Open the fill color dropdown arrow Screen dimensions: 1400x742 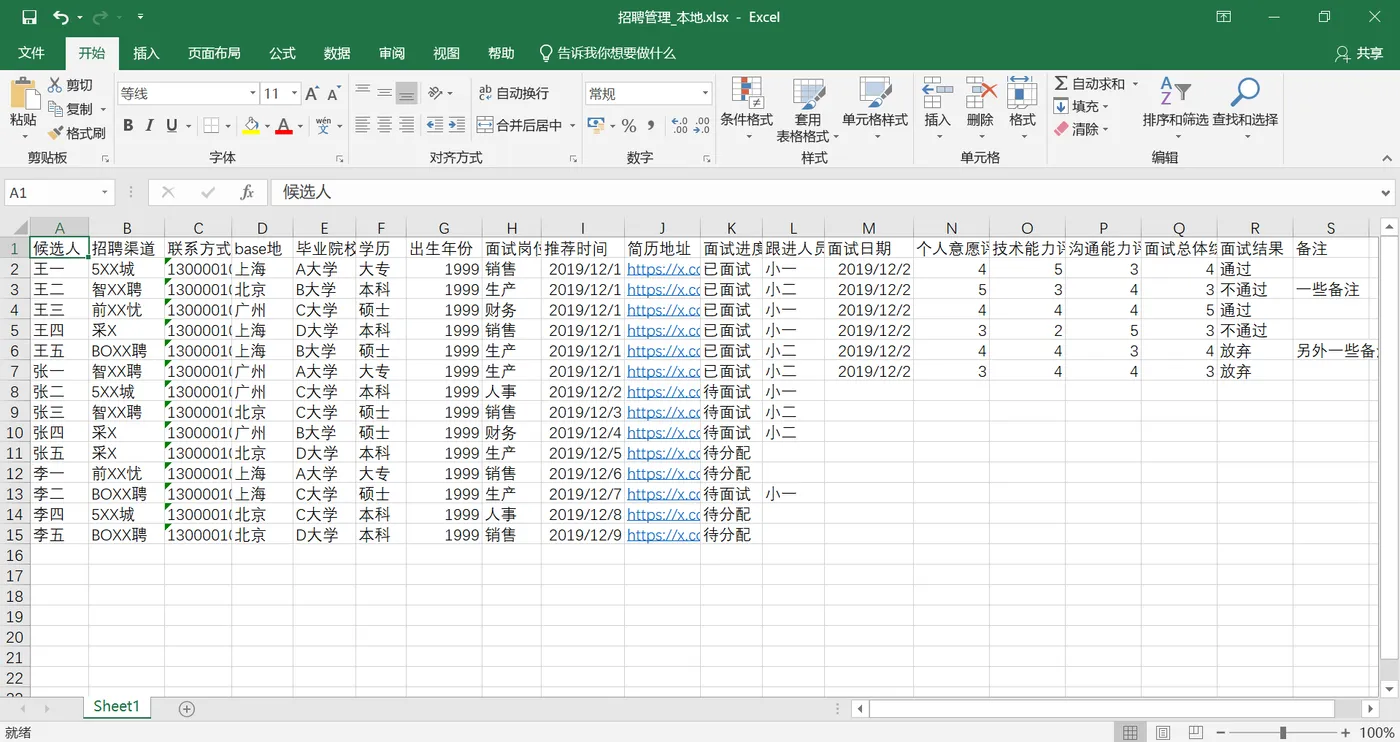click(267, 126)
